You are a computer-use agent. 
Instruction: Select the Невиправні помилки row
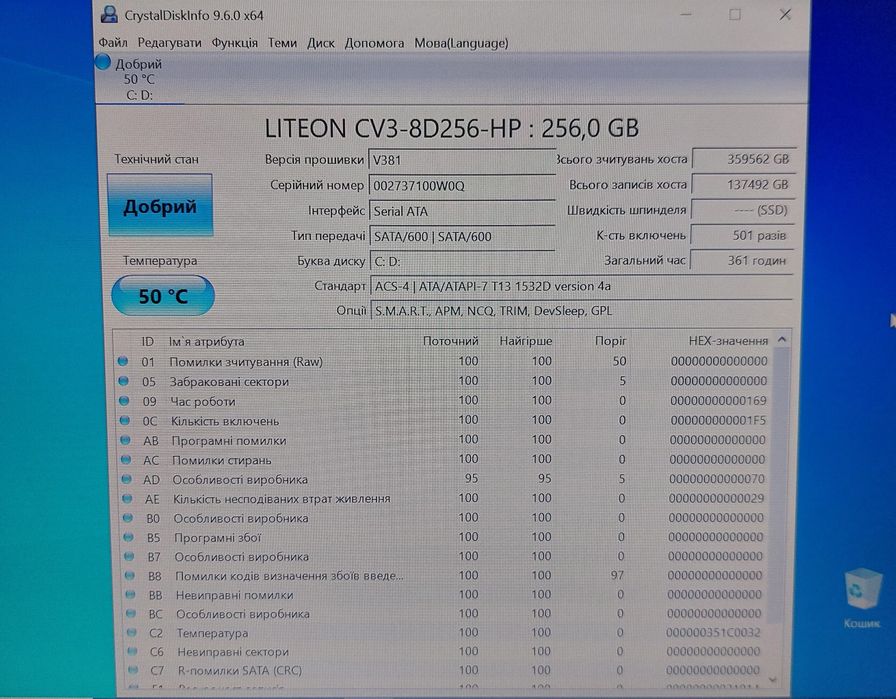click(443, 594)
